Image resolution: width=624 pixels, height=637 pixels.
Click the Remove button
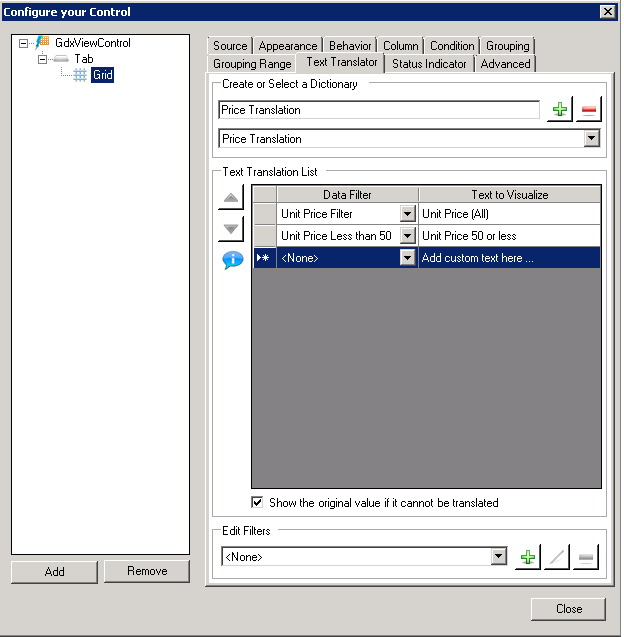point(147,571)
